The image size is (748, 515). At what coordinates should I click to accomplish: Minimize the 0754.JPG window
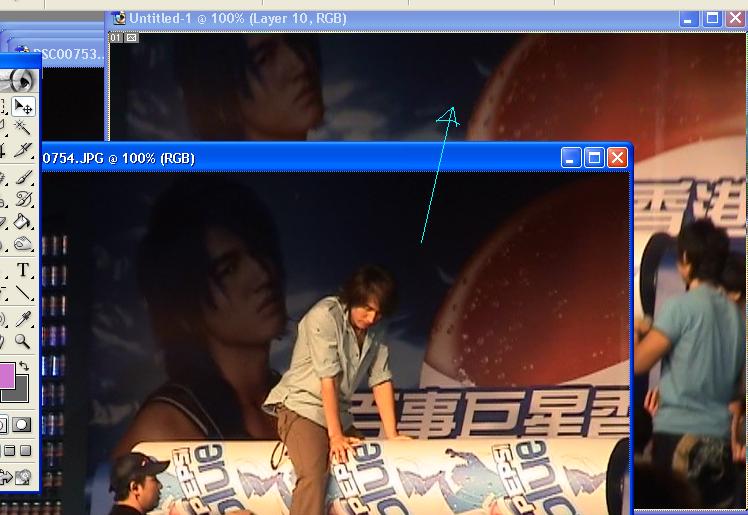pyautogui.click(x=571, y=158)
